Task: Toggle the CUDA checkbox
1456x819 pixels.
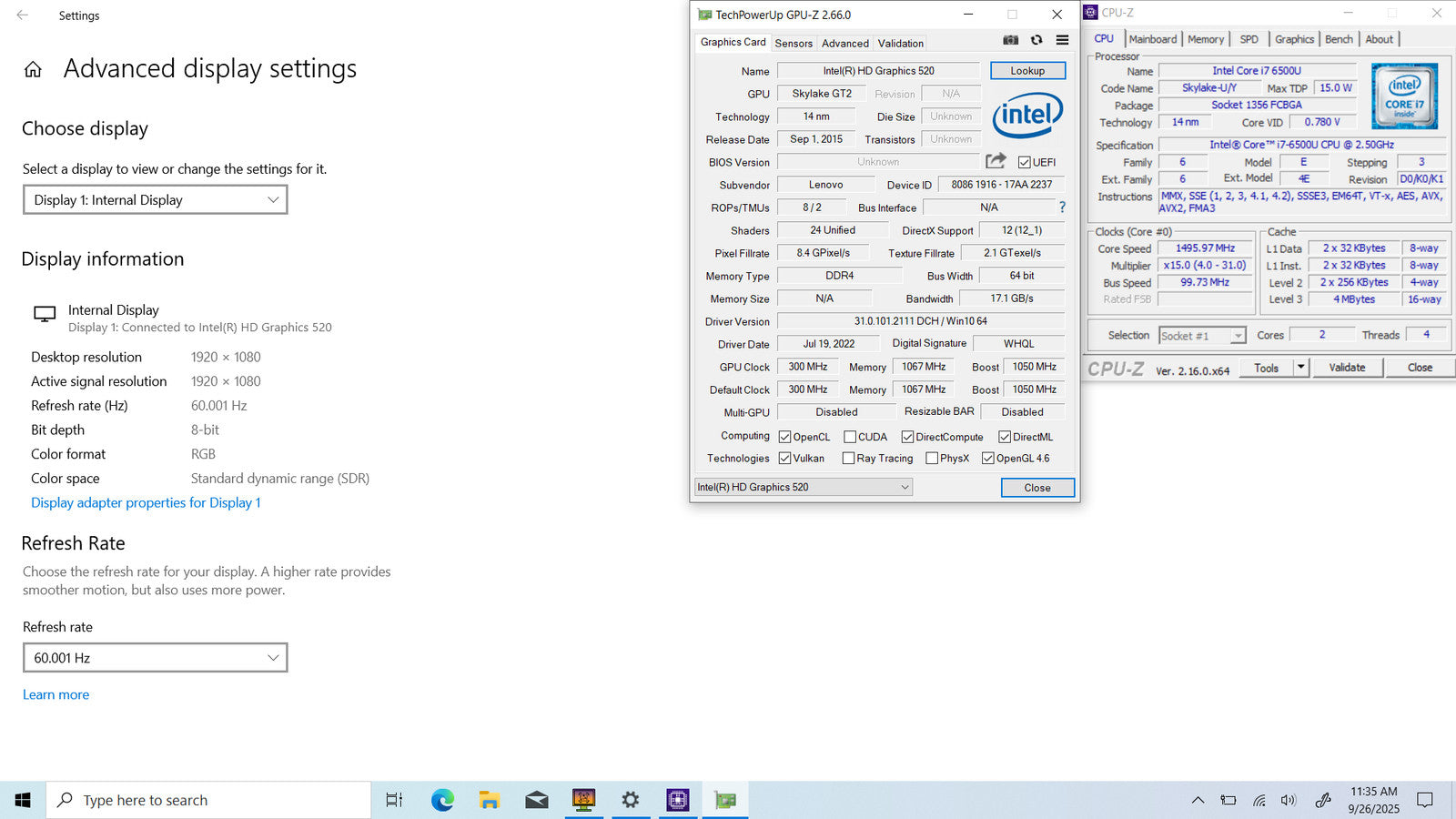Action: 850,437
